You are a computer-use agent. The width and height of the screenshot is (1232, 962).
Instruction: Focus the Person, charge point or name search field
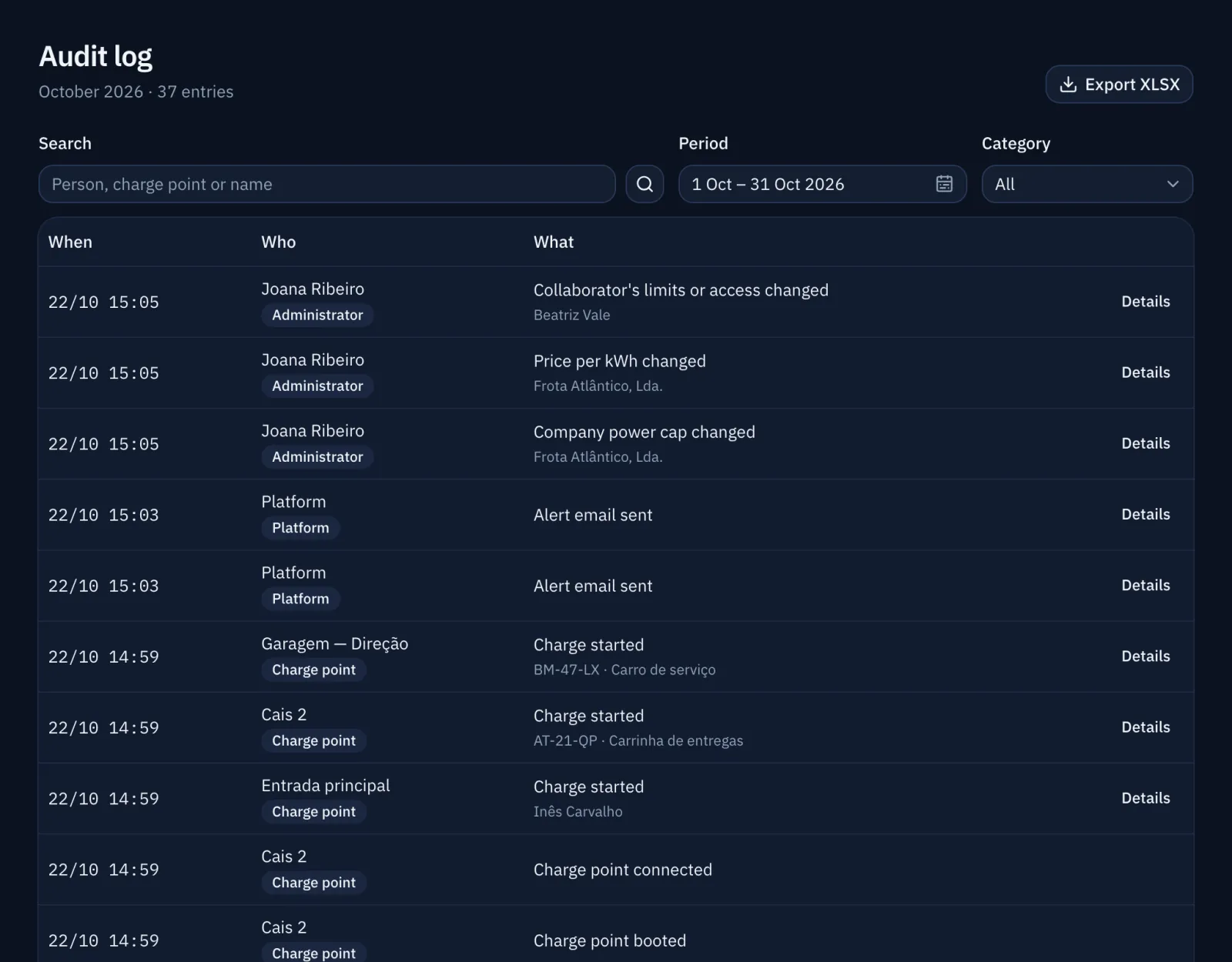click(x=327, y=184)
